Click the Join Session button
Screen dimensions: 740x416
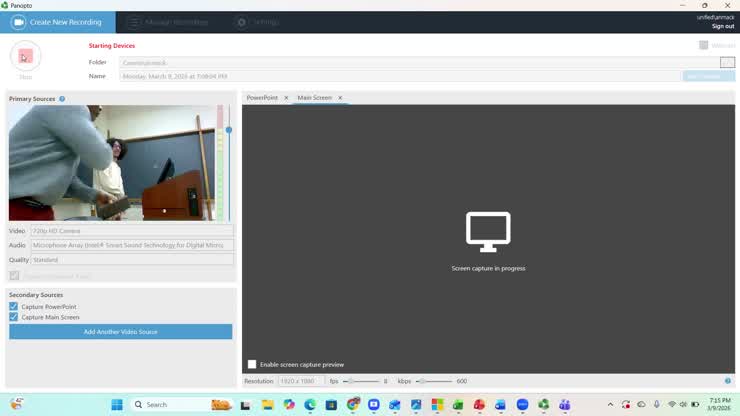(x=708, y=76)
